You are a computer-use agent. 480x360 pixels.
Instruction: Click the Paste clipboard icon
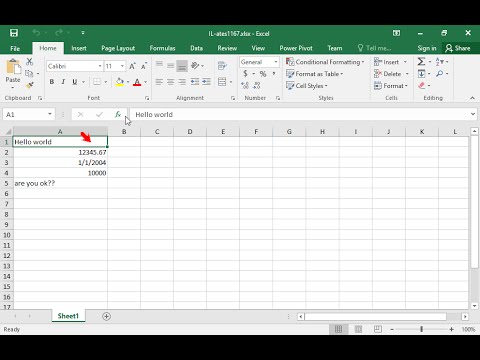coord(13,67)
